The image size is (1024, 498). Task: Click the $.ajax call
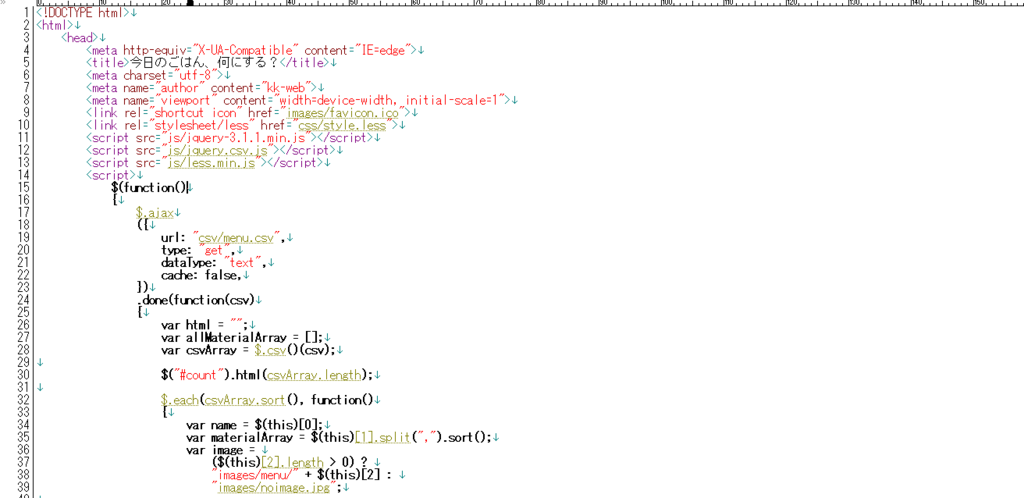(x=154, y=212)
